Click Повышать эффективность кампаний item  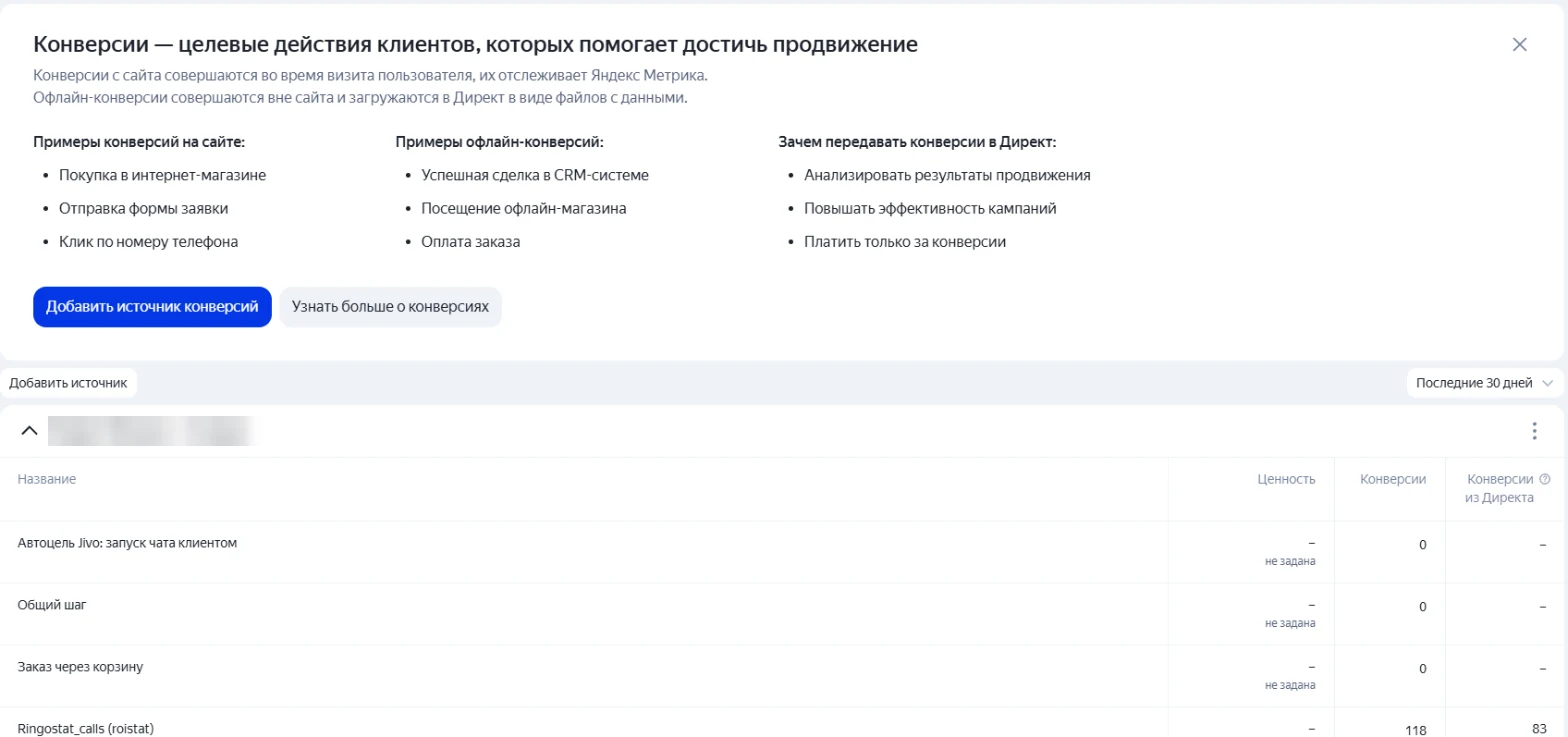click(x=930, y=209)
